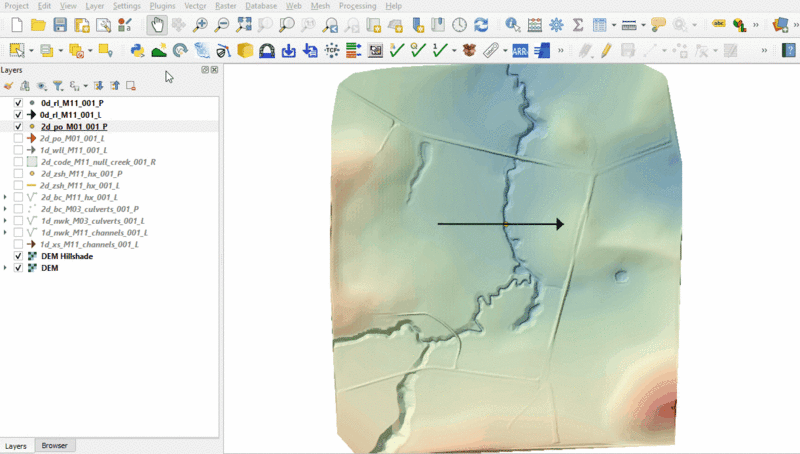This screenshot has height=454, width=800.
Task: Expand the 2d_bc_M11_hx_001_L layer node
Action: click(7, 197)
